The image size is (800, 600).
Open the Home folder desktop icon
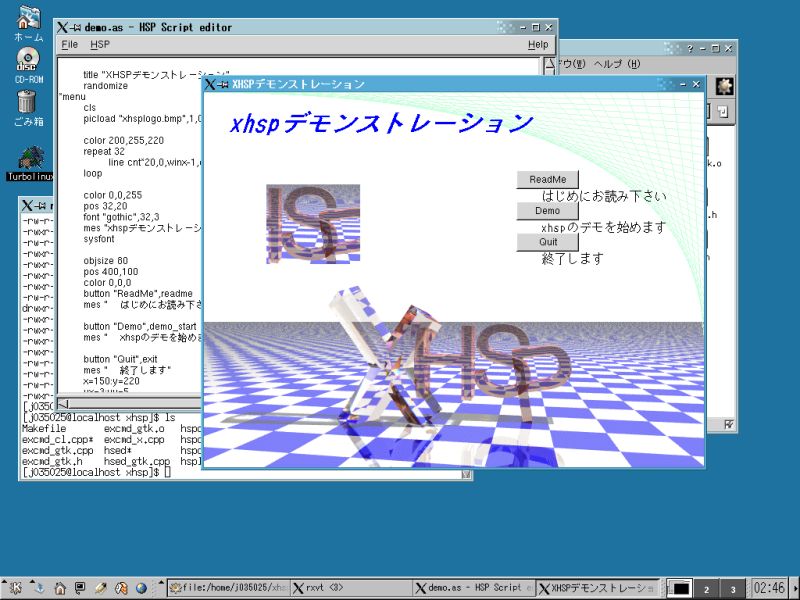[29, 18]
